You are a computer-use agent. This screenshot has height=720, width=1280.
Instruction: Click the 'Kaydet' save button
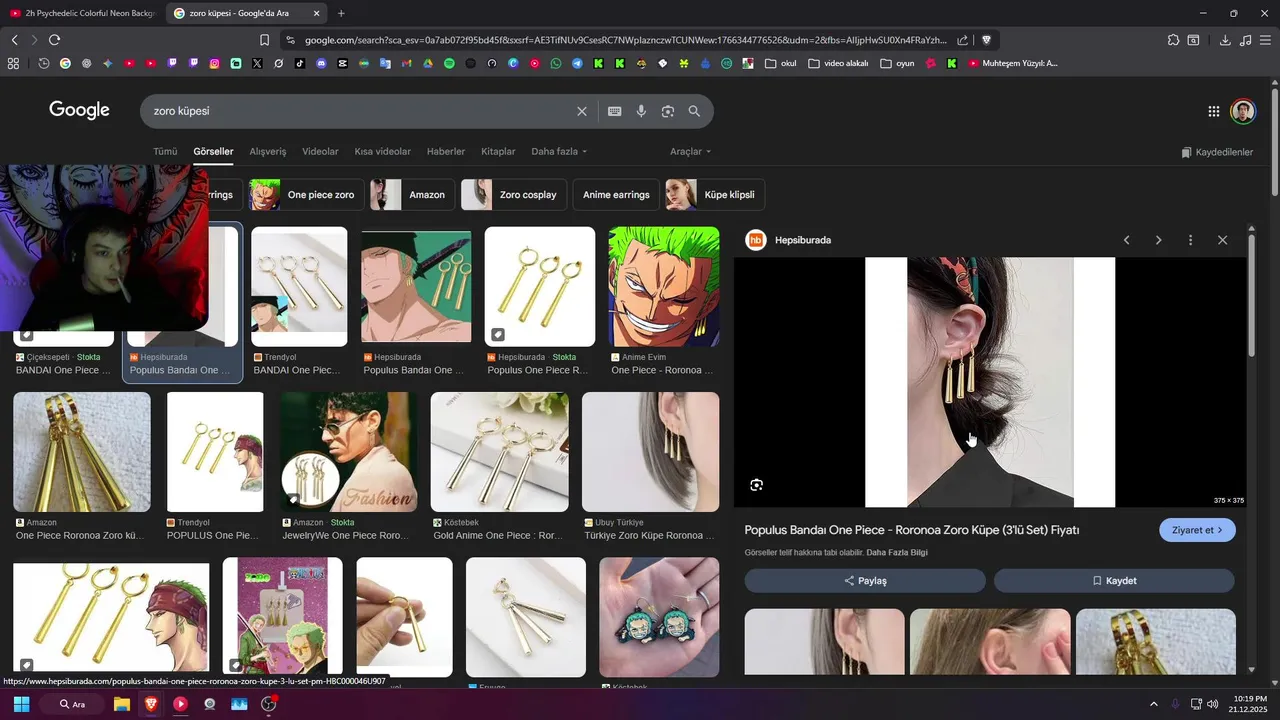point(1114,581)
